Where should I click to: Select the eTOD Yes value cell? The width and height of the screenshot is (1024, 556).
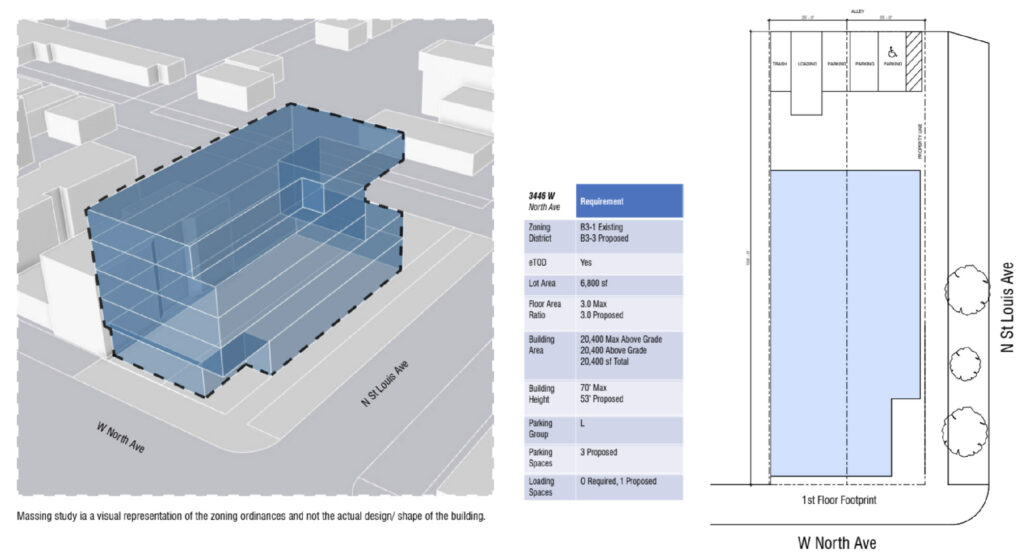coord(629,262)
